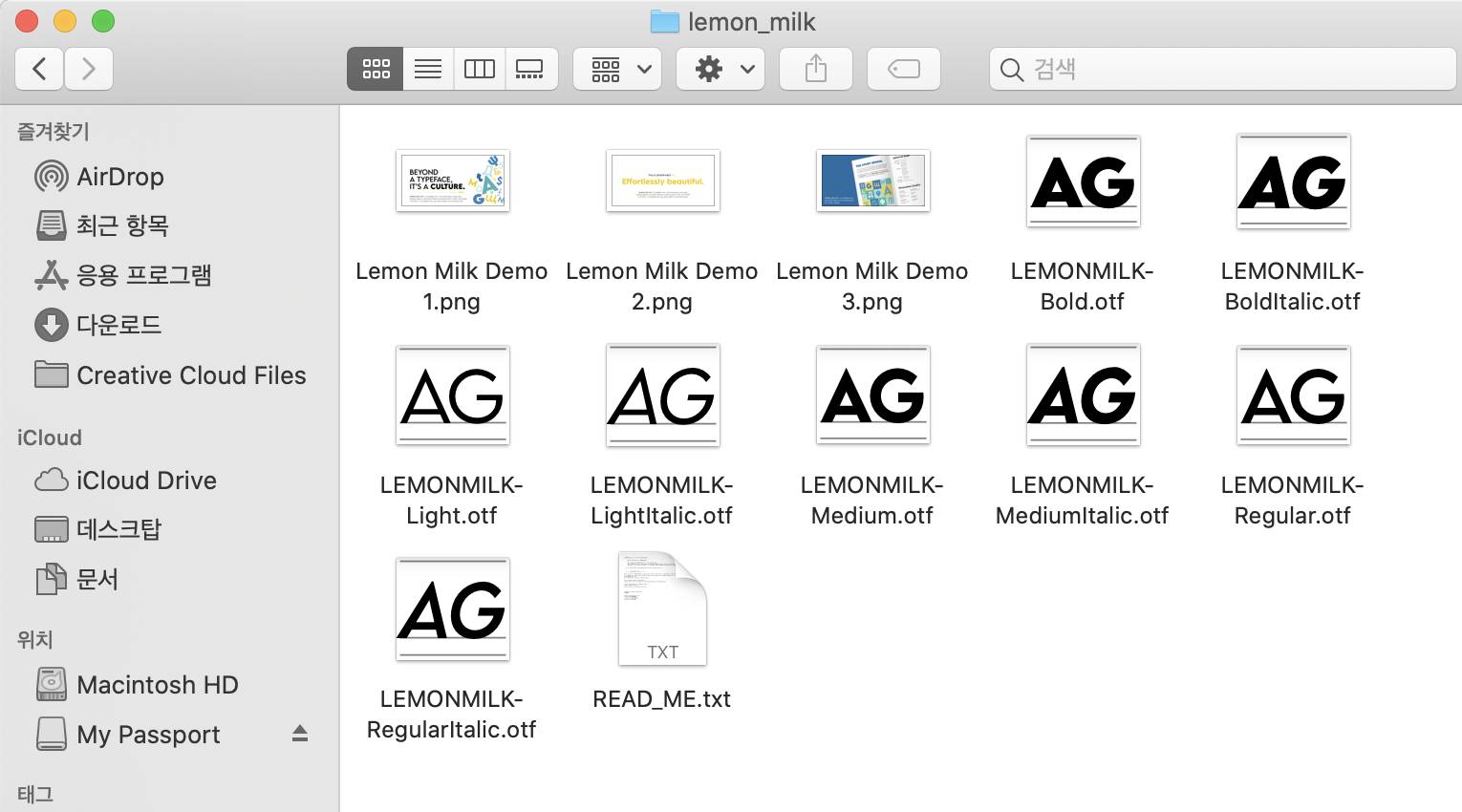The width and height of the screenshot is (1462, 812).
Task: Select the LEMONMILK-LightItalic.otf font icon
Action: [663, 395]
